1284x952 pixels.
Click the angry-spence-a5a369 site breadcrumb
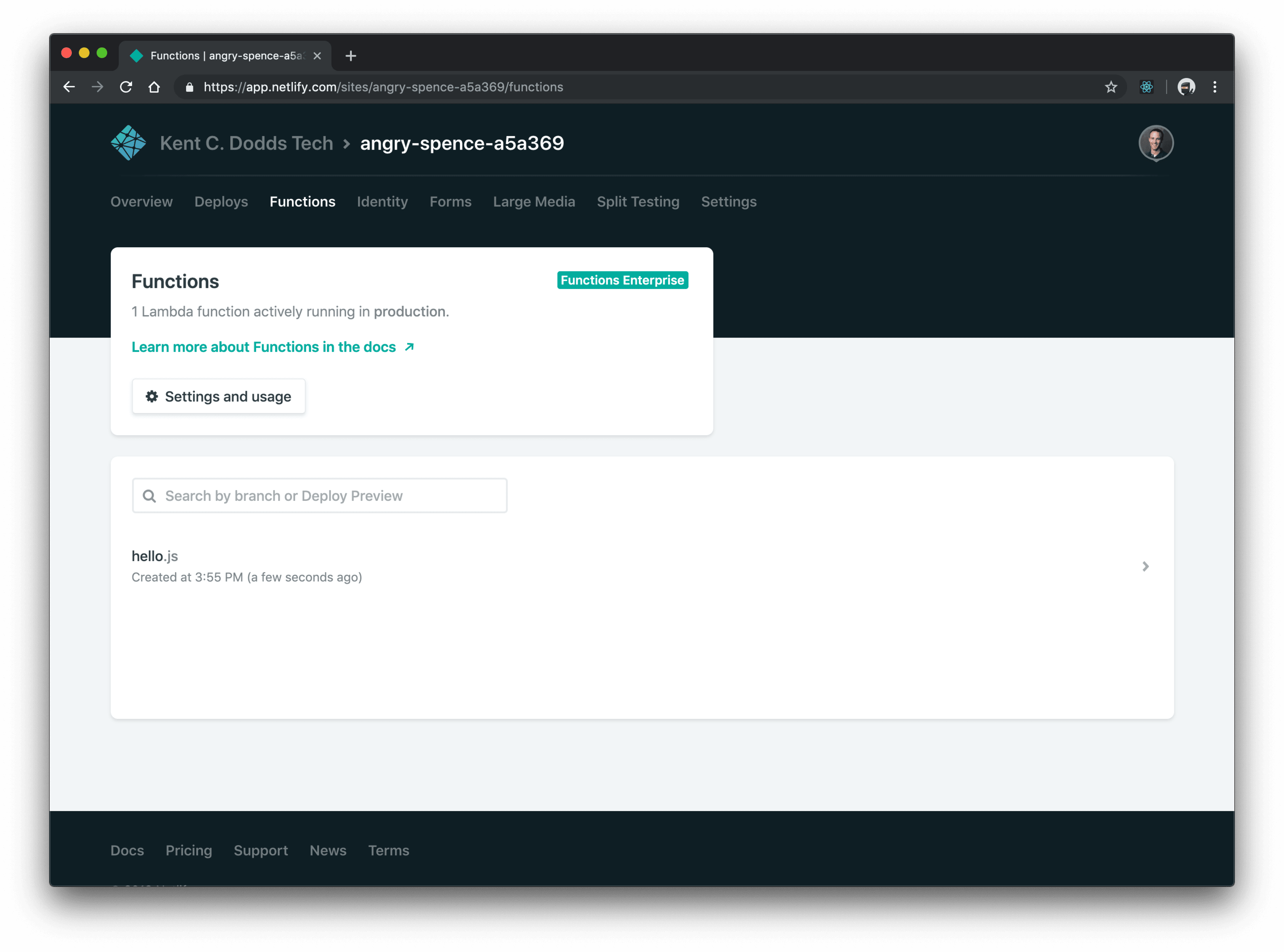(461, 142)
